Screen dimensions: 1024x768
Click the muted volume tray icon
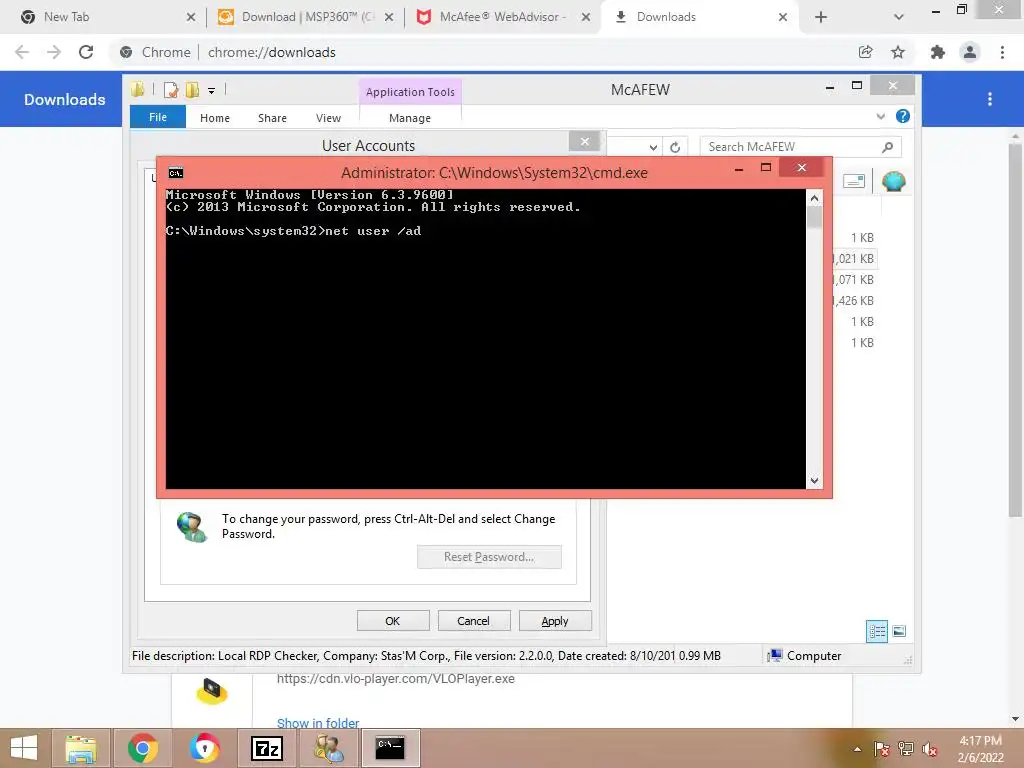(929, 749)
